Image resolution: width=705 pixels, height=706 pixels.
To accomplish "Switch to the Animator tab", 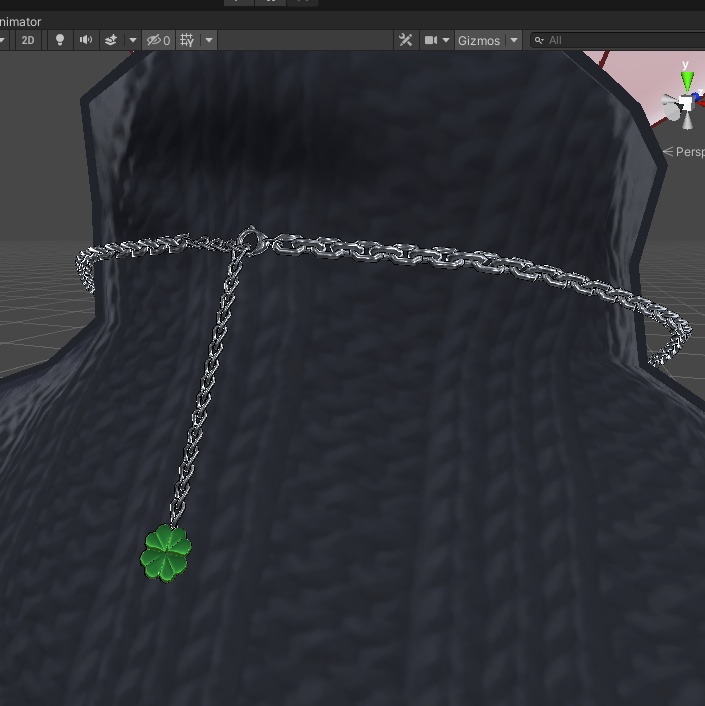I will pos(20,22).
